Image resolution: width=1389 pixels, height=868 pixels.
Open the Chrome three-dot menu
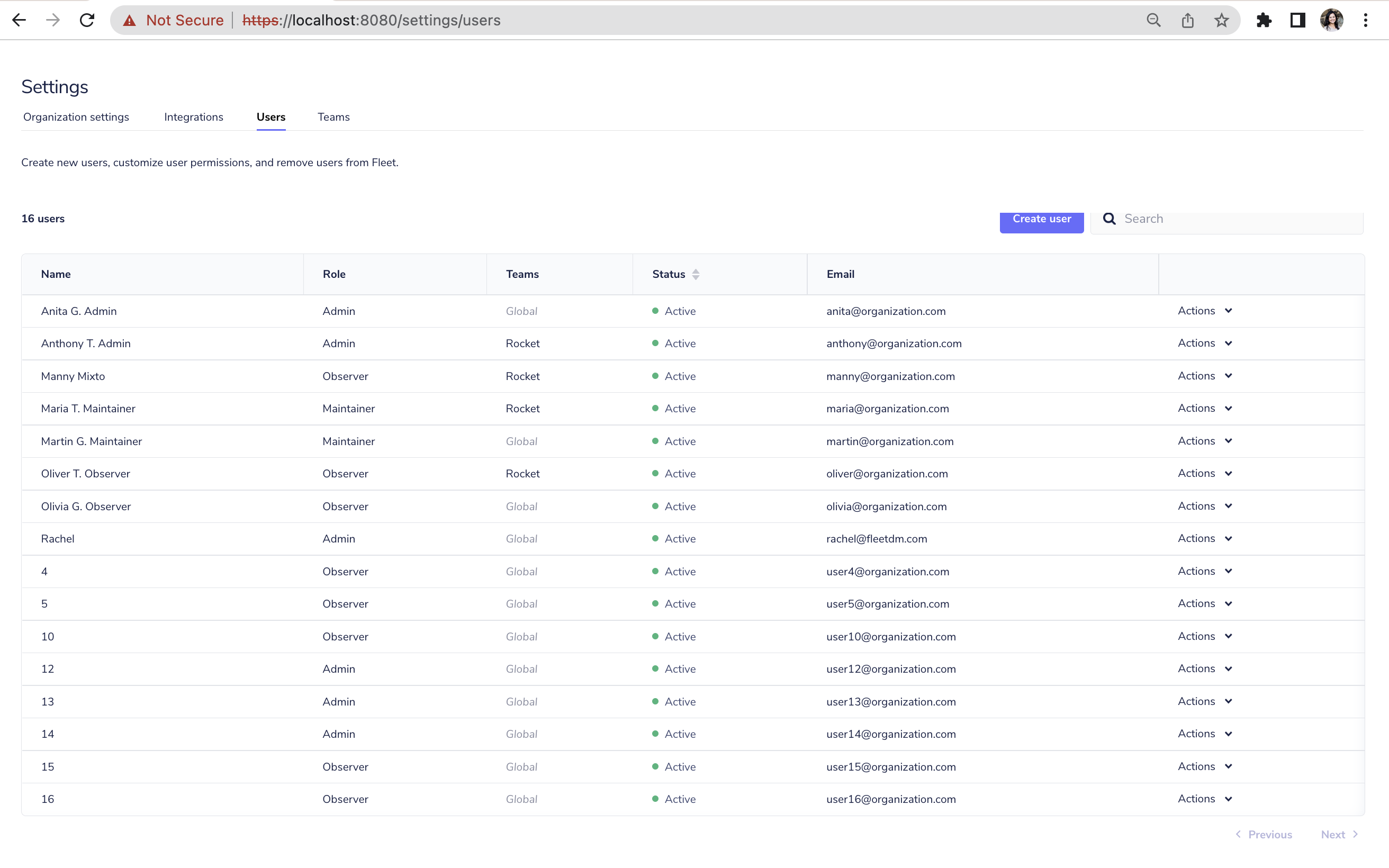[x=1366, y=20]
